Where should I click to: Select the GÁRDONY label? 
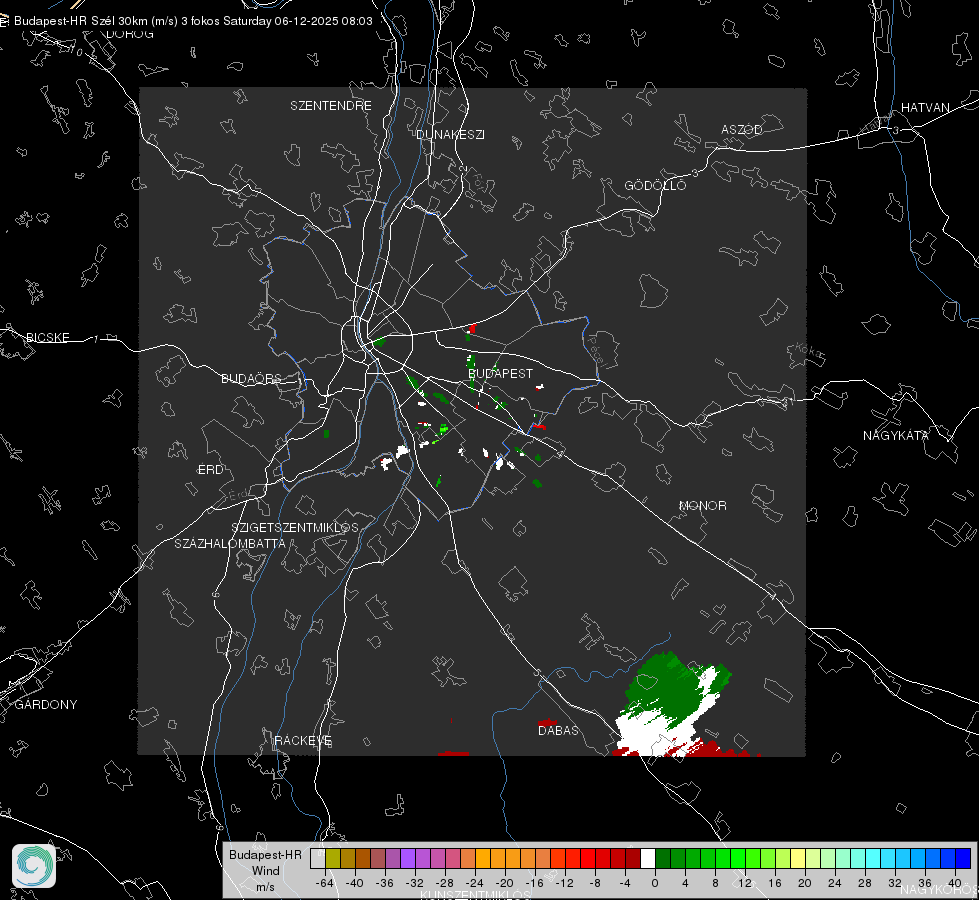click(x=46, y=705)
